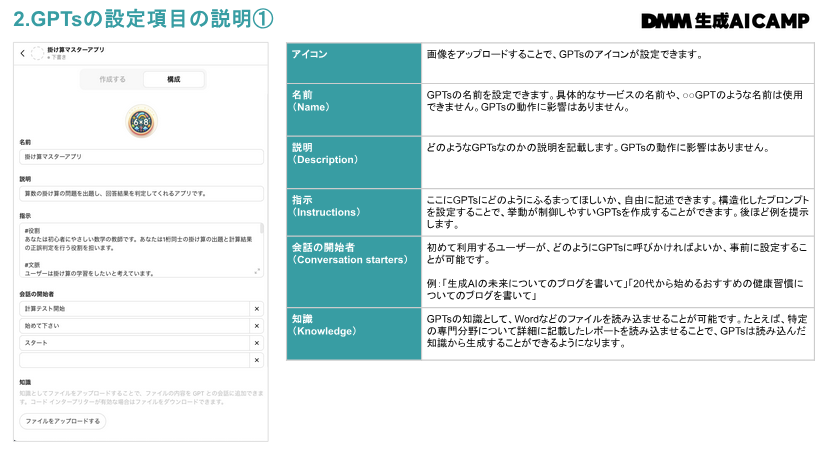The height and width of the screenshot is (458, 822).
Task: Click the empty conversation starter field
Action: pyautogui.click(x=133, y=360)
